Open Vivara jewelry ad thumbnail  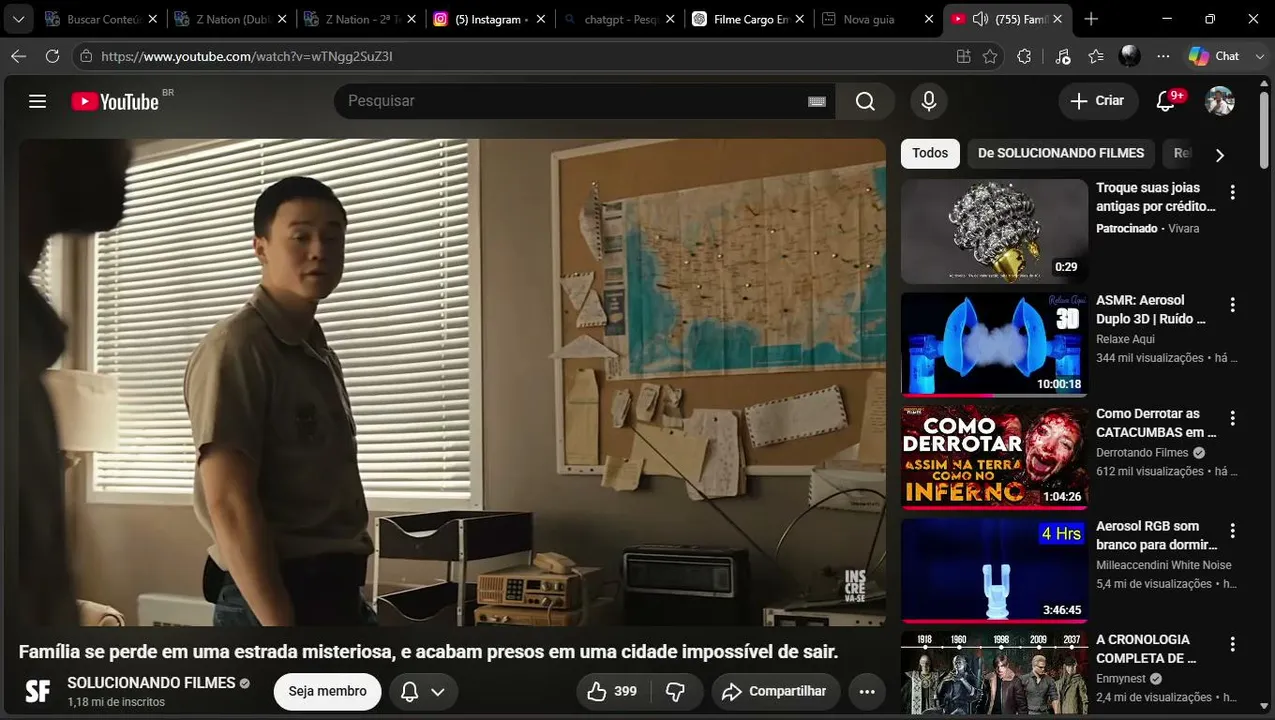[994, 231]
